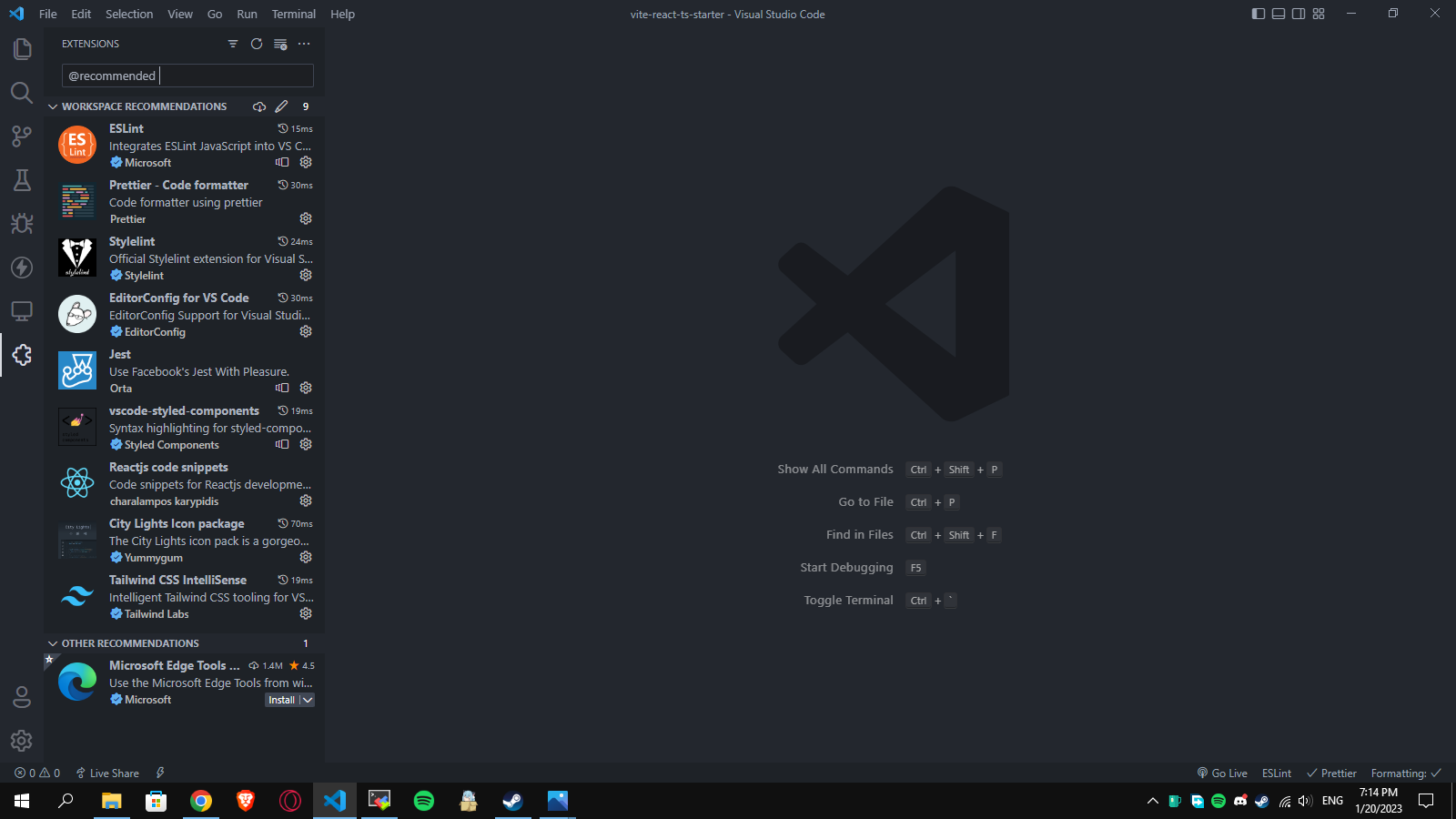Open manage gear for Reactjs code snippets
This screenshot has height=819, width=1456.
[306, 500]
